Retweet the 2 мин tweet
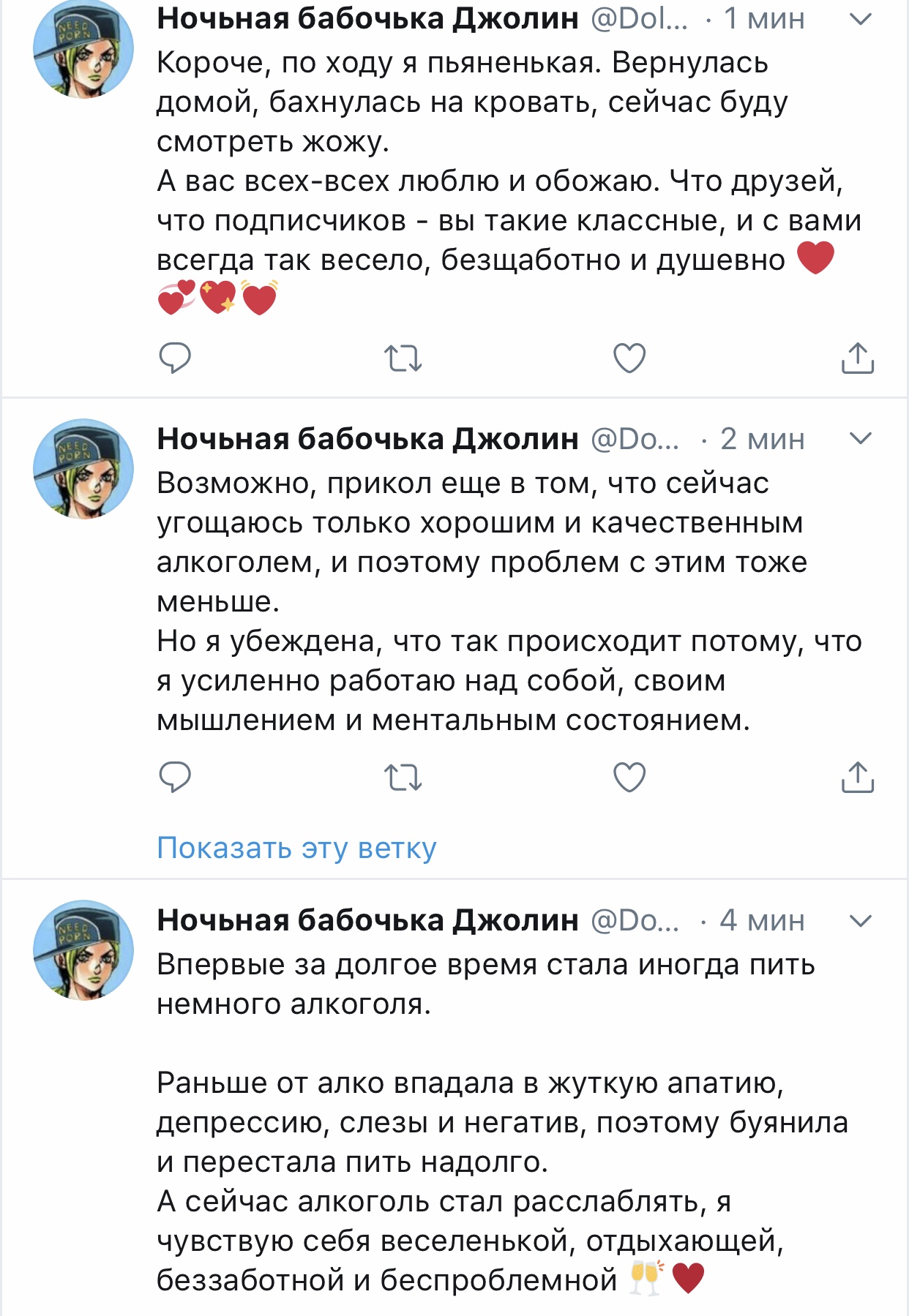Viewport: 909px width, 1316px height. tap(403, 777)
